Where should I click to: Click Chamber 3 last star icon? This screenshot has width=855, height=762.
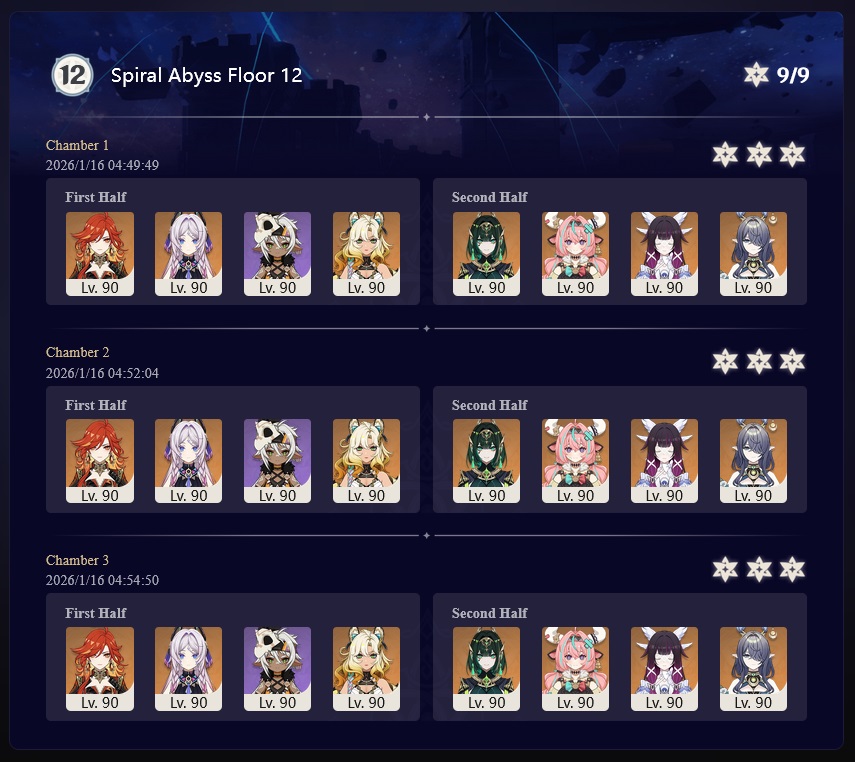coord(792,569)
